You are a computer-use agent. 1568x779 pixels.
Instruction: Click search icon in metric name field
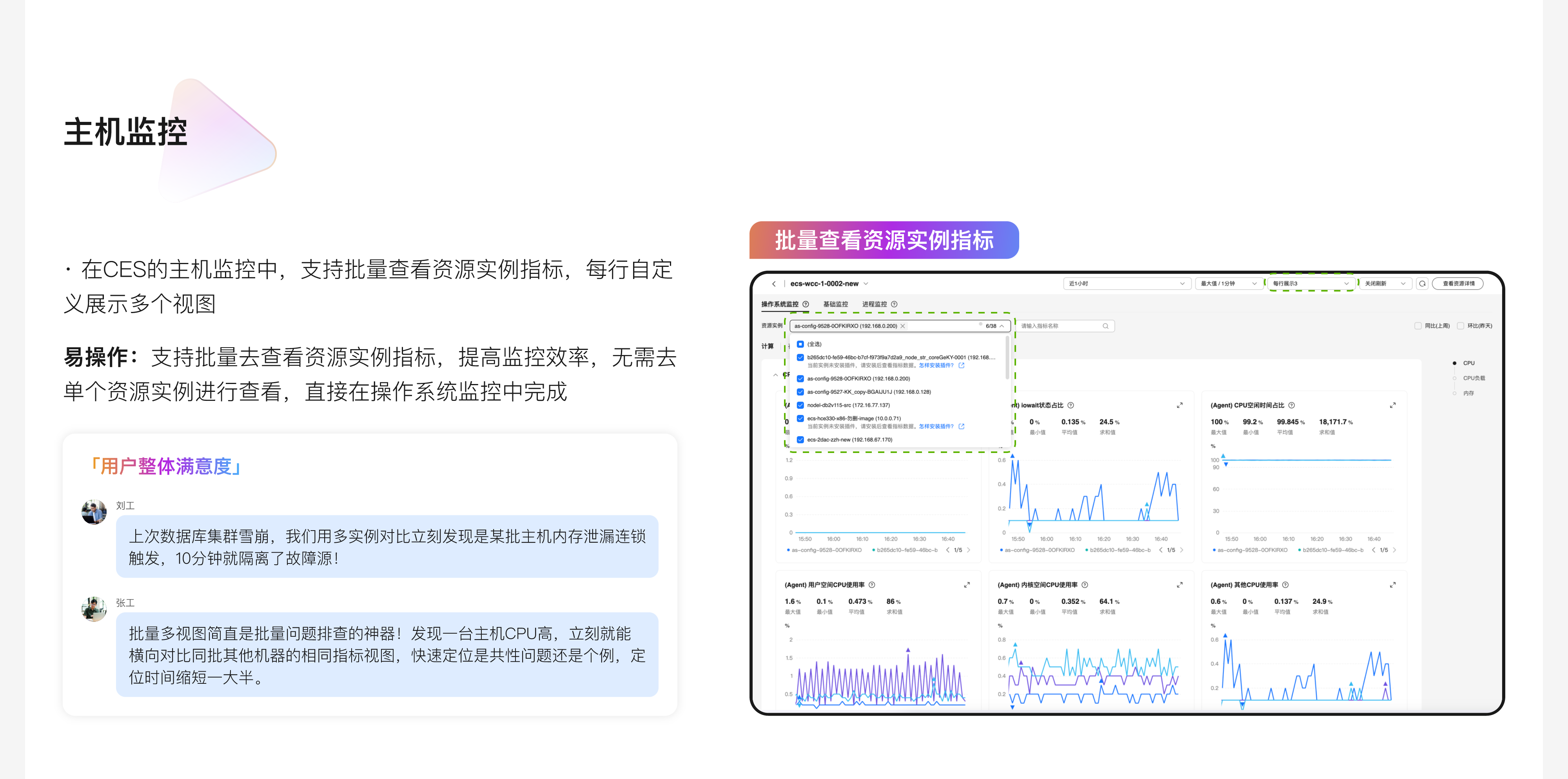(x=1105, y=326)
